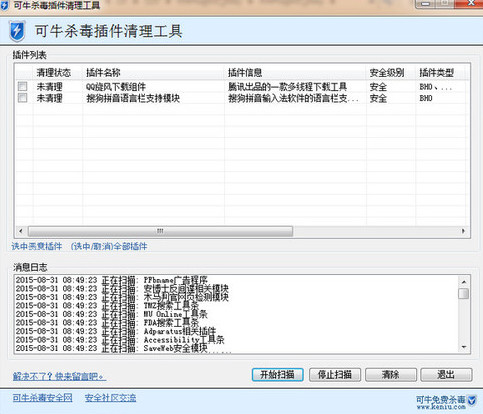Click 未清理 status of QQ旋风 row

(49, 87)
